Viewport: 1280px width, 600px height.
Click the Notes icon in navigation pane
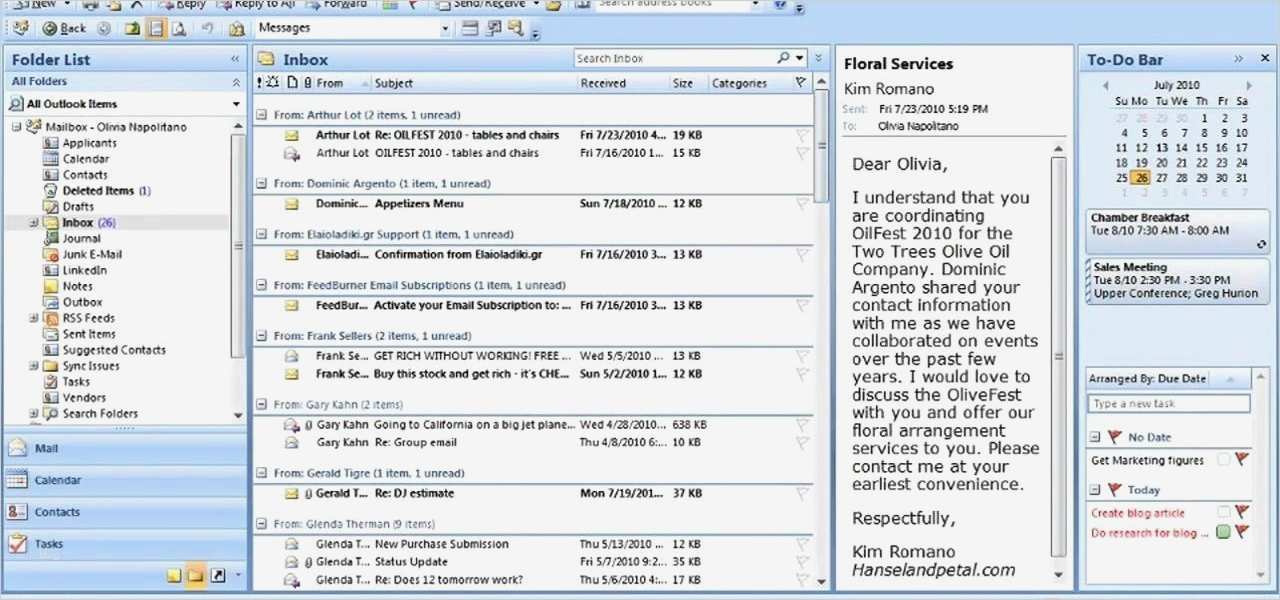click(x=174, y=575)
